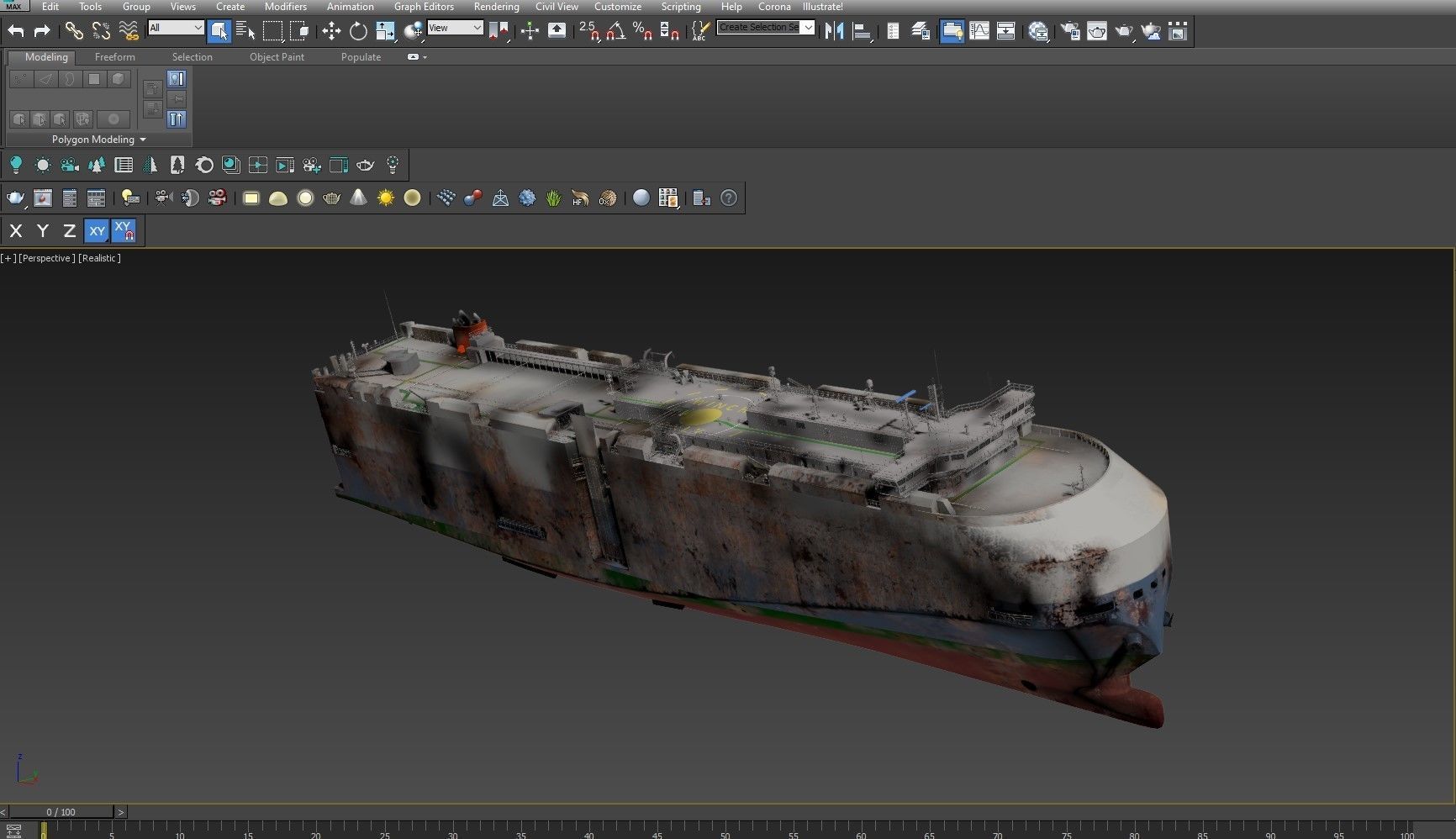Toggle Spinner Snap
The height and width of the screenshot is (839, 1456).
[669, 31]
